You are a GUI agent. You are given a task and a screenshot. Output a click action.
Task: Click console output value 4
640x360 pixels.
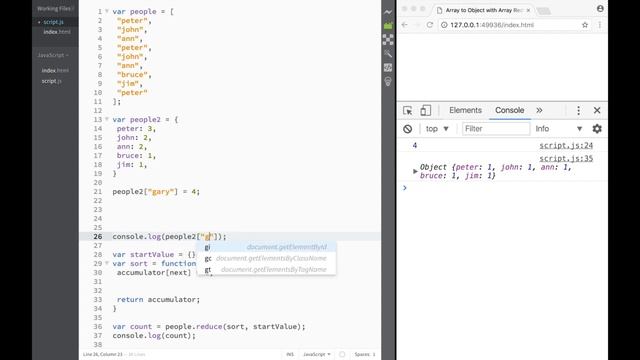415,145
